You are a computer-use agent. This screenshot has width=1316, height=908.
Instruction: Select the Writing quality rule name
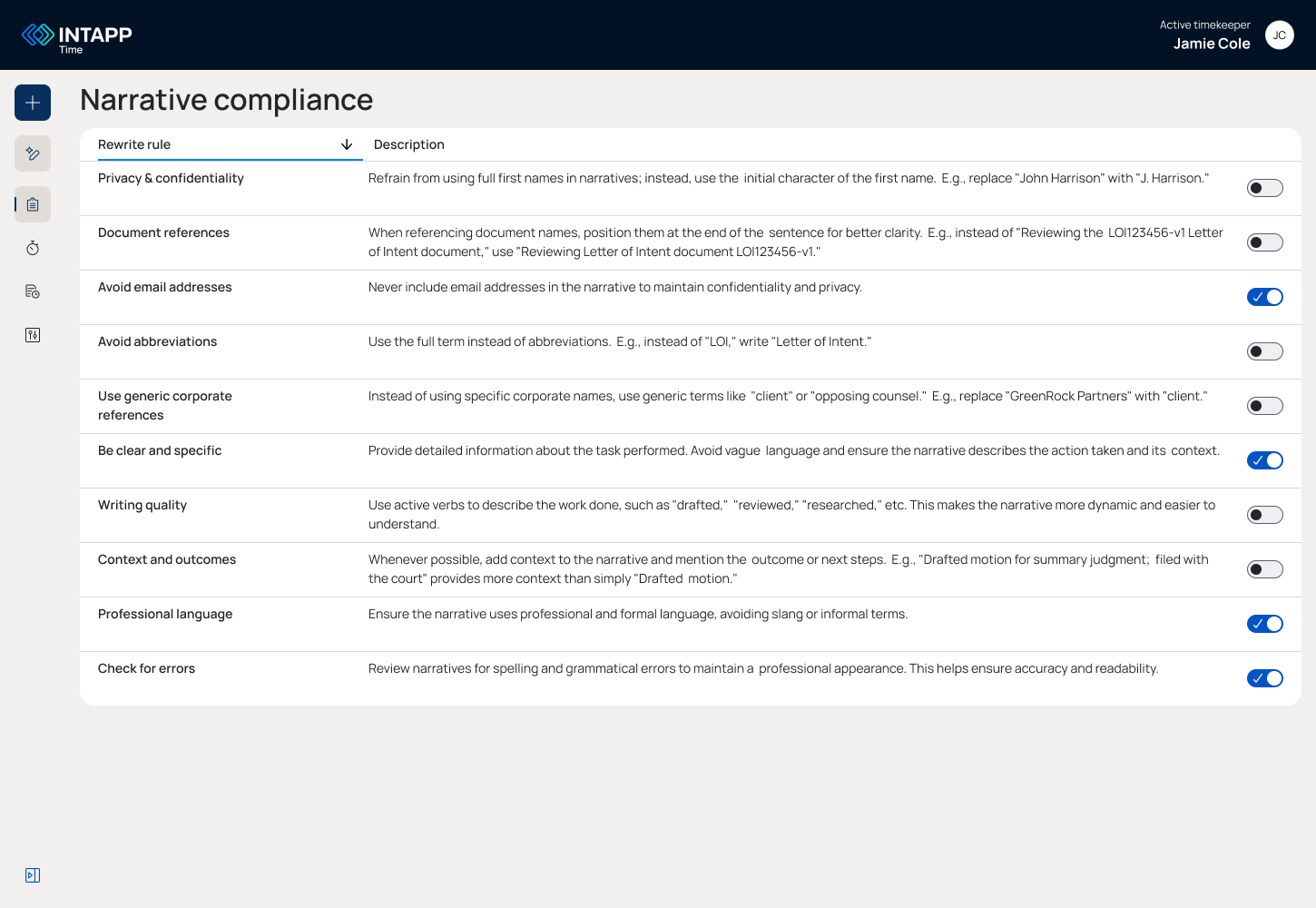click(x=142, y=505)
